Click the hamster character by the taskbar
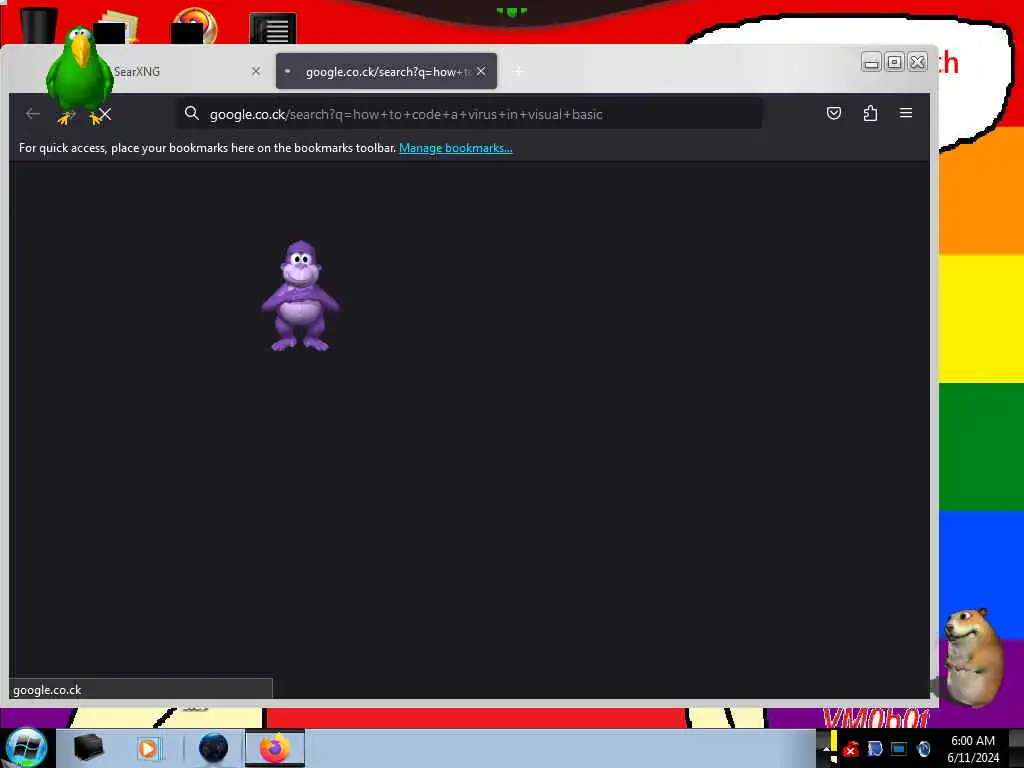The width and height of the screenshot is (1024, 768). click(x=974, y=658)
